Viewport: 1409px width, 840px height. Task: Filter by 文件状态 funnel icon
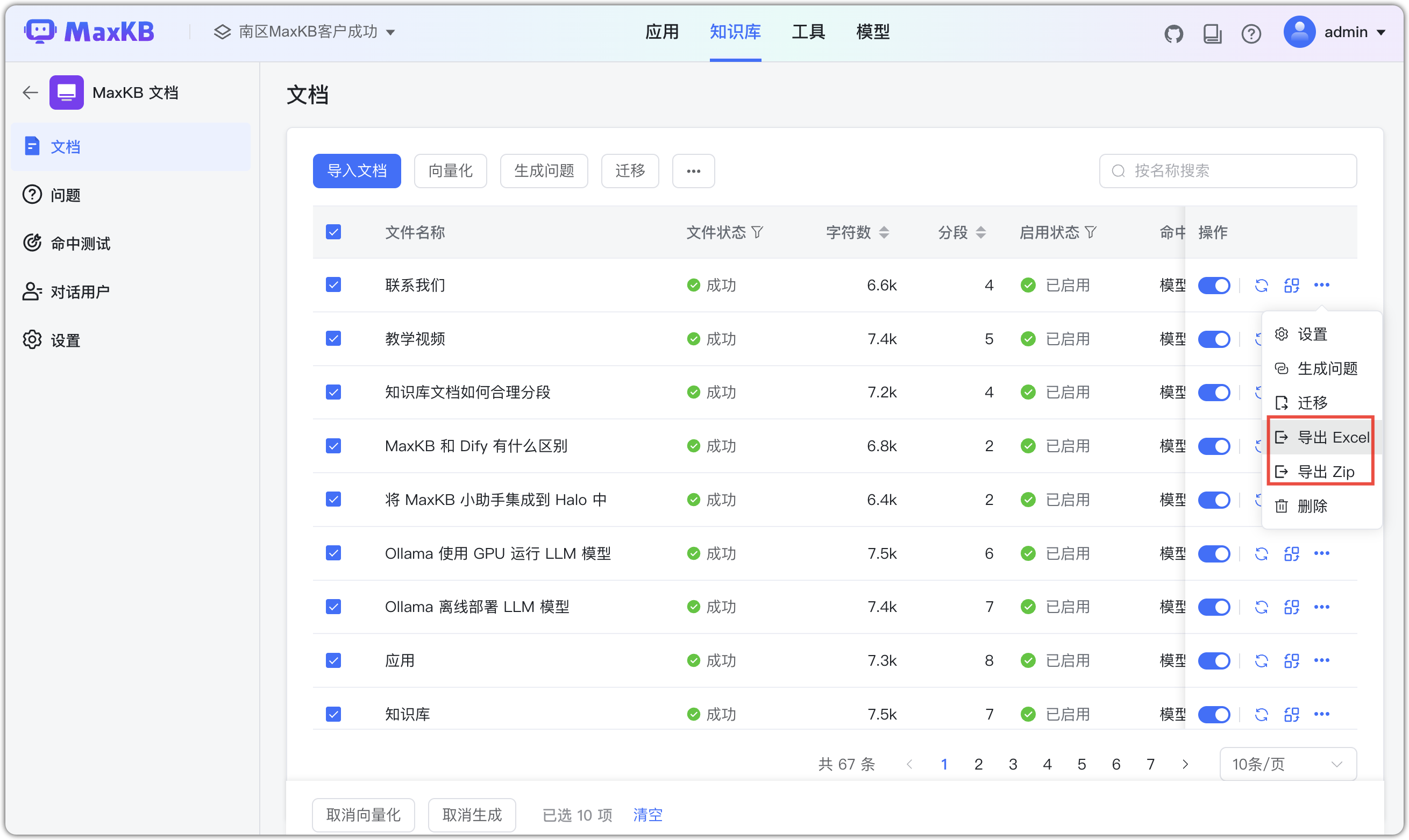(x=757, y=232)
